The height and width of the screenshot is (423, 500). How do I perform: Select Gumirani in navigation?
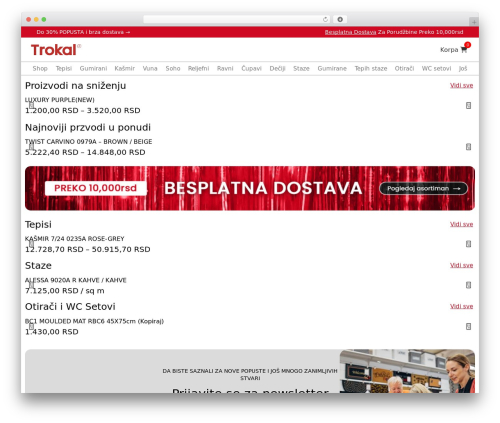(93, 68)
